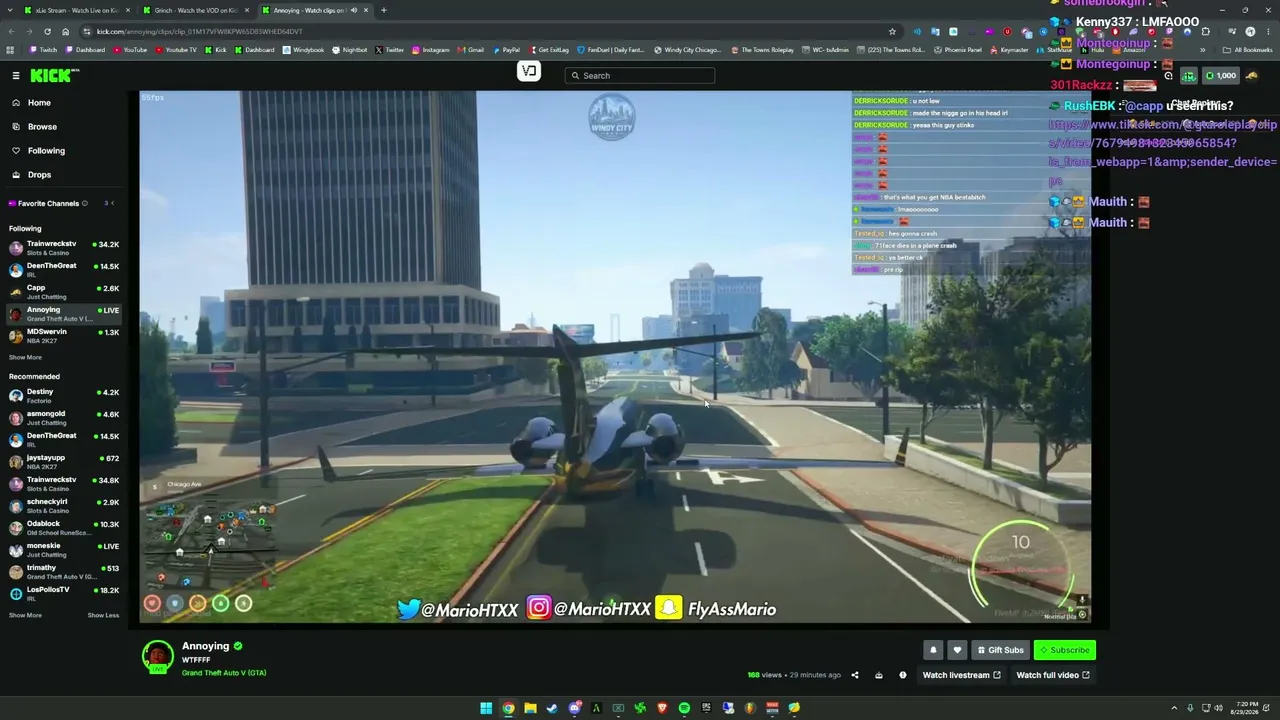This screenshot has width=1280, height=720.
Task: Click the Kick search field
Action: tap(640, 76)
